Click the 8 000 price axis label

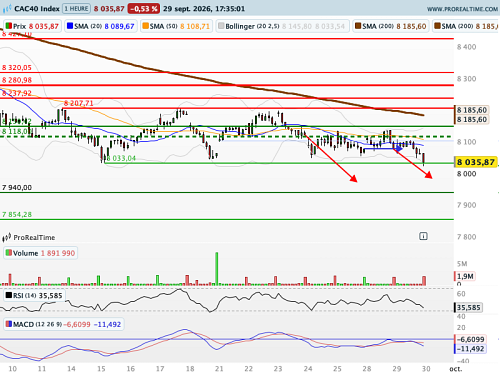pos(466,174)
